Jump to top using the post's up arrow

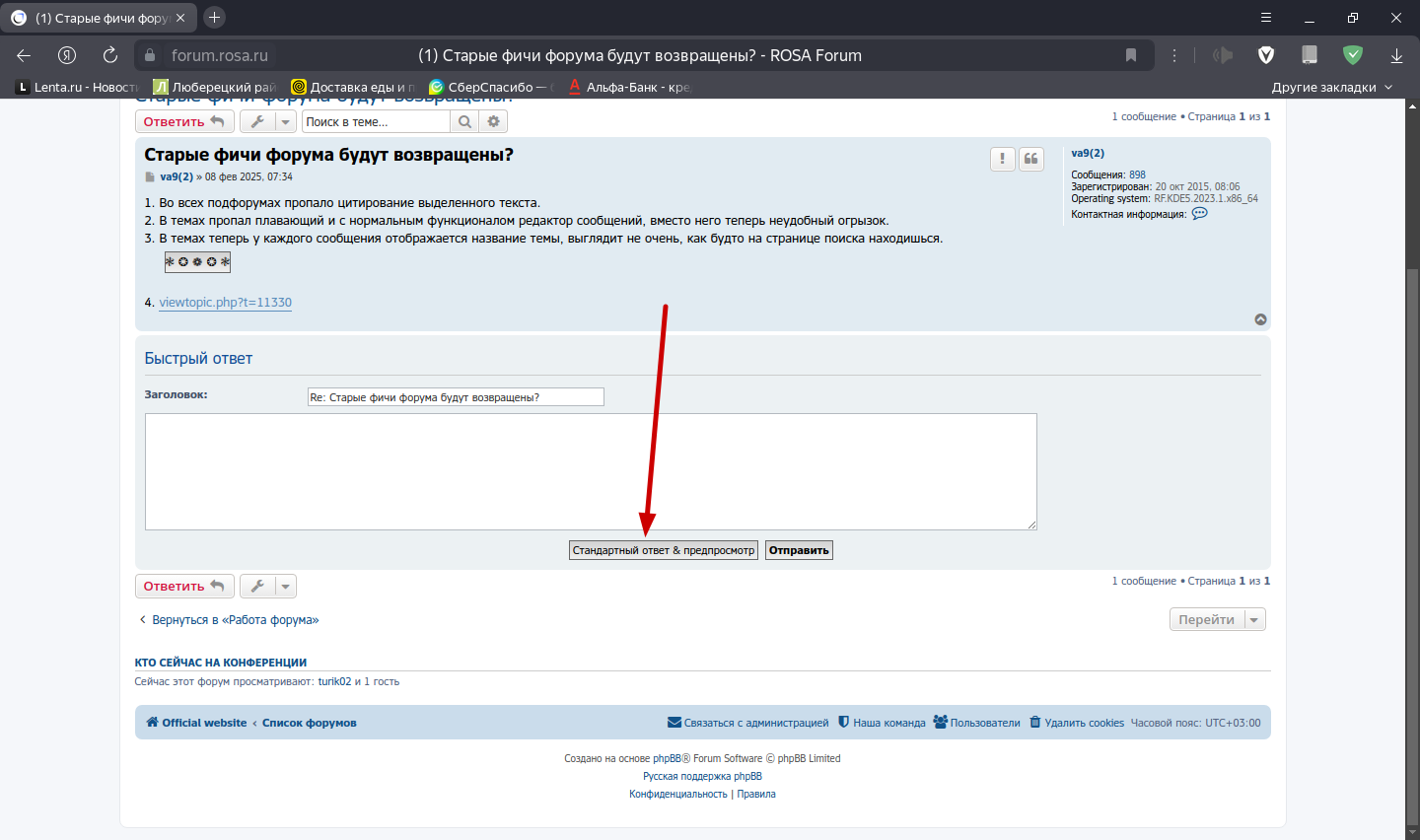1260,319
